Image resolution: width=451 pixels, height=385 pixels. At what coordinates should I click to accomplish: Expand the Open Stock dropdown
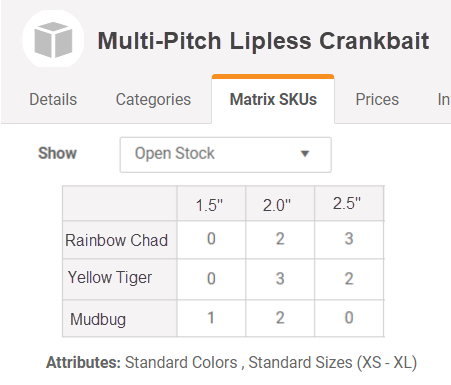[x=226, y=154]
